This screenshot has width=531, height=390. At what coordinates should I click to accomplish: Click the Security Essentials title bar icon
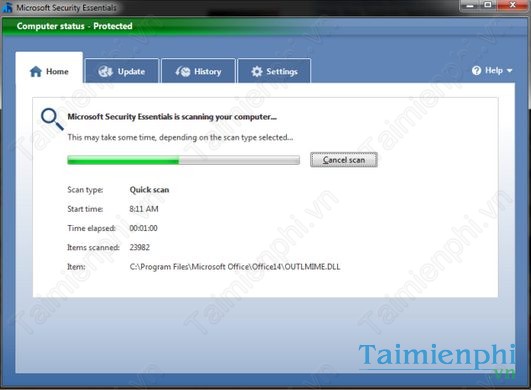coord(7,7)
